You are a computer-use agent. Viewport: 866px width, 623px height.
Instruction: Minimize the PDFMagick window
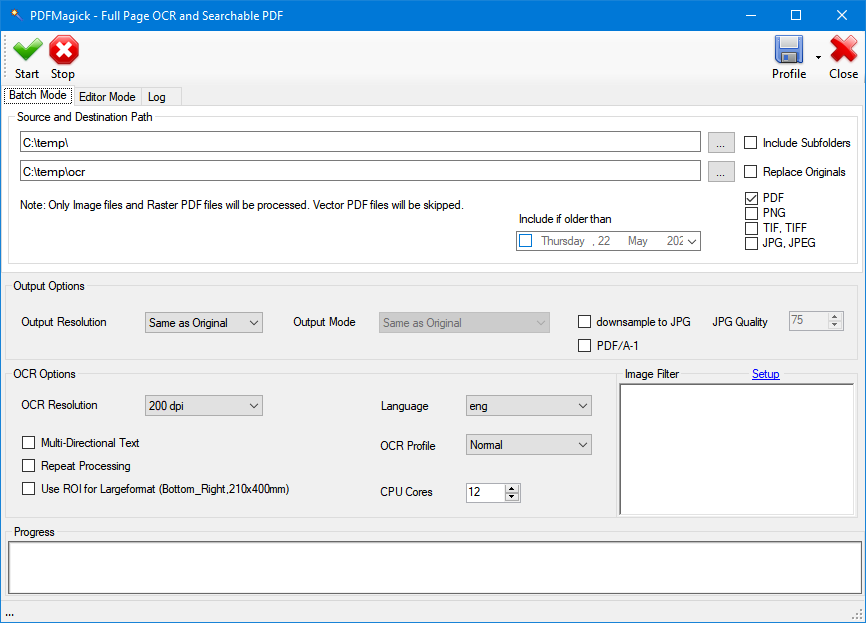pyautogui.click(x=751, y=15)
